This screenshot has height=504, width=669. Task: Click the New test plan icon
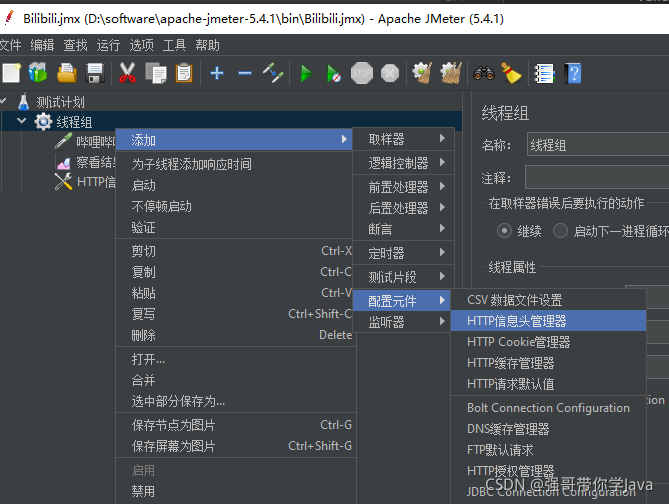click(x=11, y=73)
